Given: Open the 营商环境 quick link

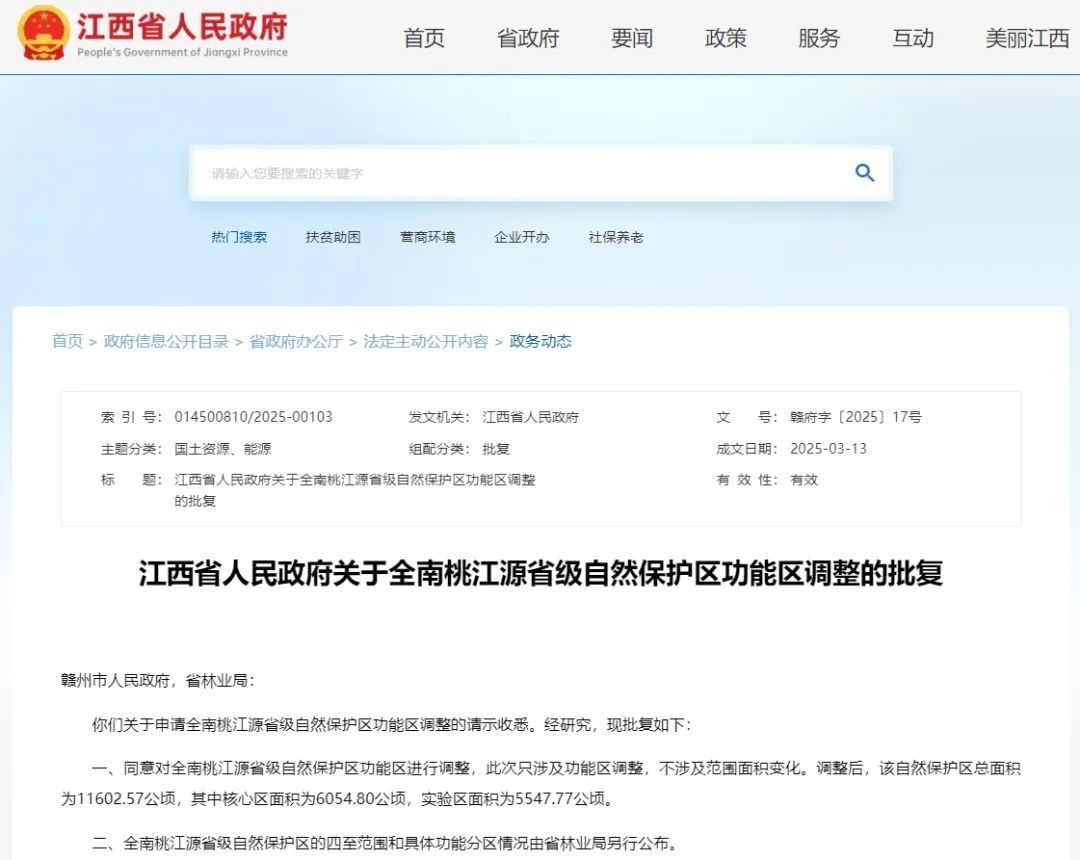Looking at the screenshot, I should [428, 237].
